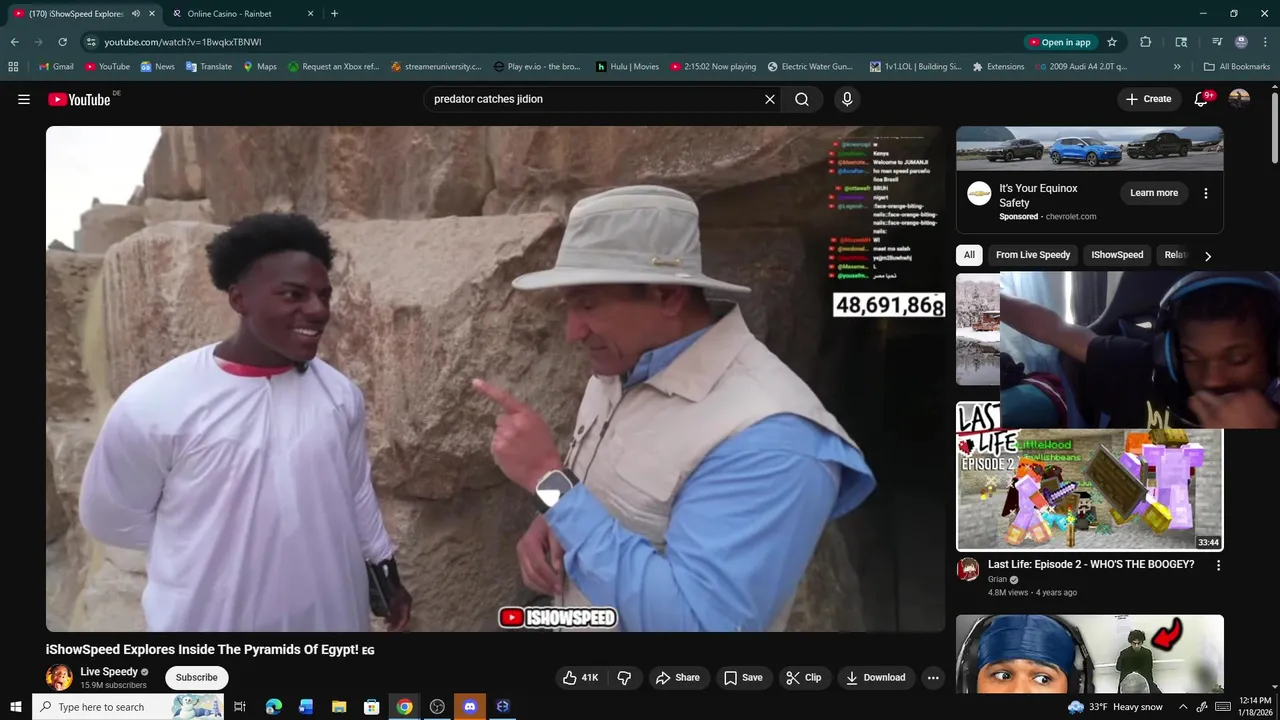
Task: Open the Live Speedy channel name link
Action: click(109, 672)
